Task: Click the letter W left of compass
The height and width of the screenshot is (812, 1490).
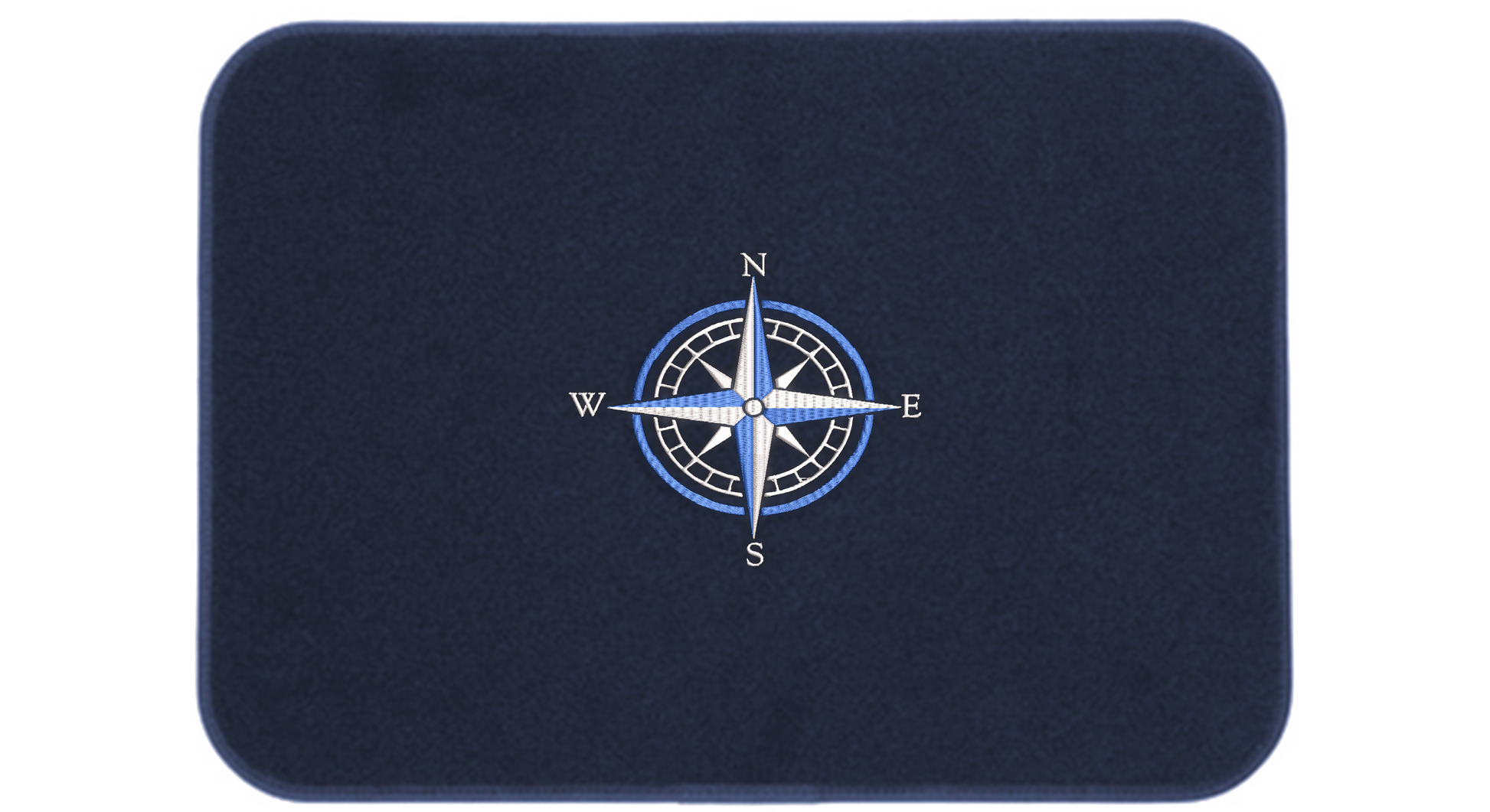Action: [x=587, y=404]
